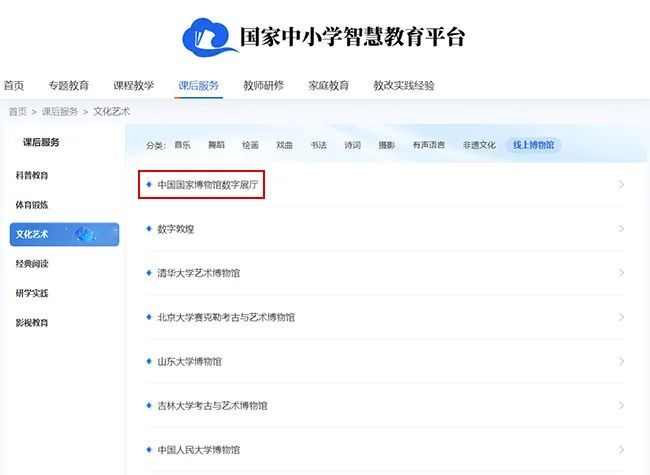Click the arrow on 中国人民大学博物馆 row
This screenshot has width=650, height=475.
[x=621, y=450]
